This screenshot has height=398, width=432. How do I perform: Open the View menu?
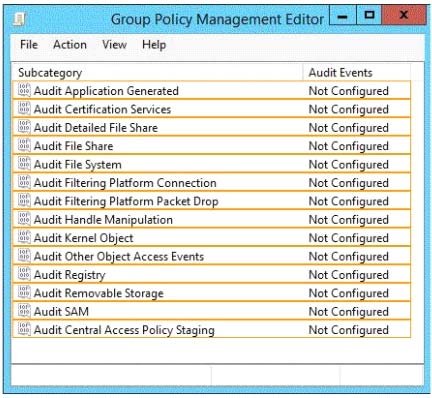click(x=114, y=45)
